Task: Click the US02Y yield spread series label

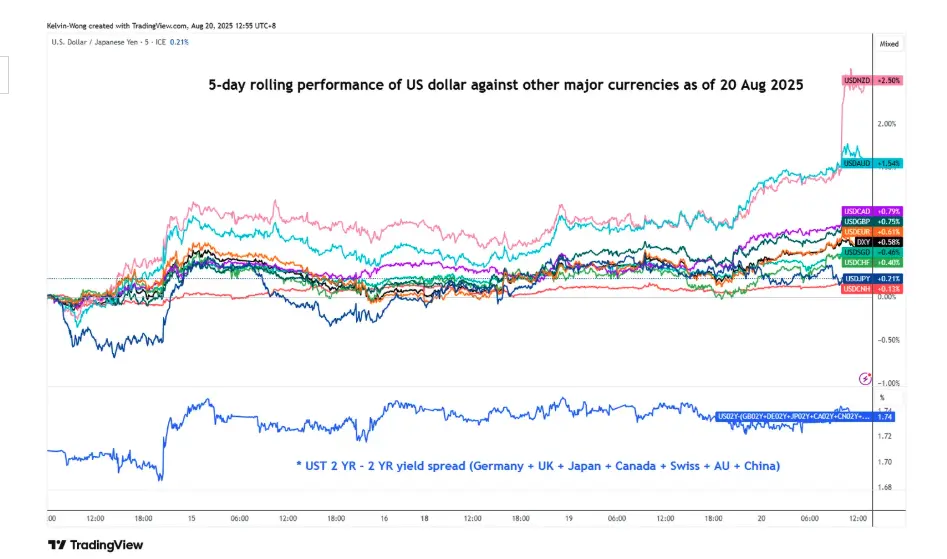Action: [x=793, y=416]
